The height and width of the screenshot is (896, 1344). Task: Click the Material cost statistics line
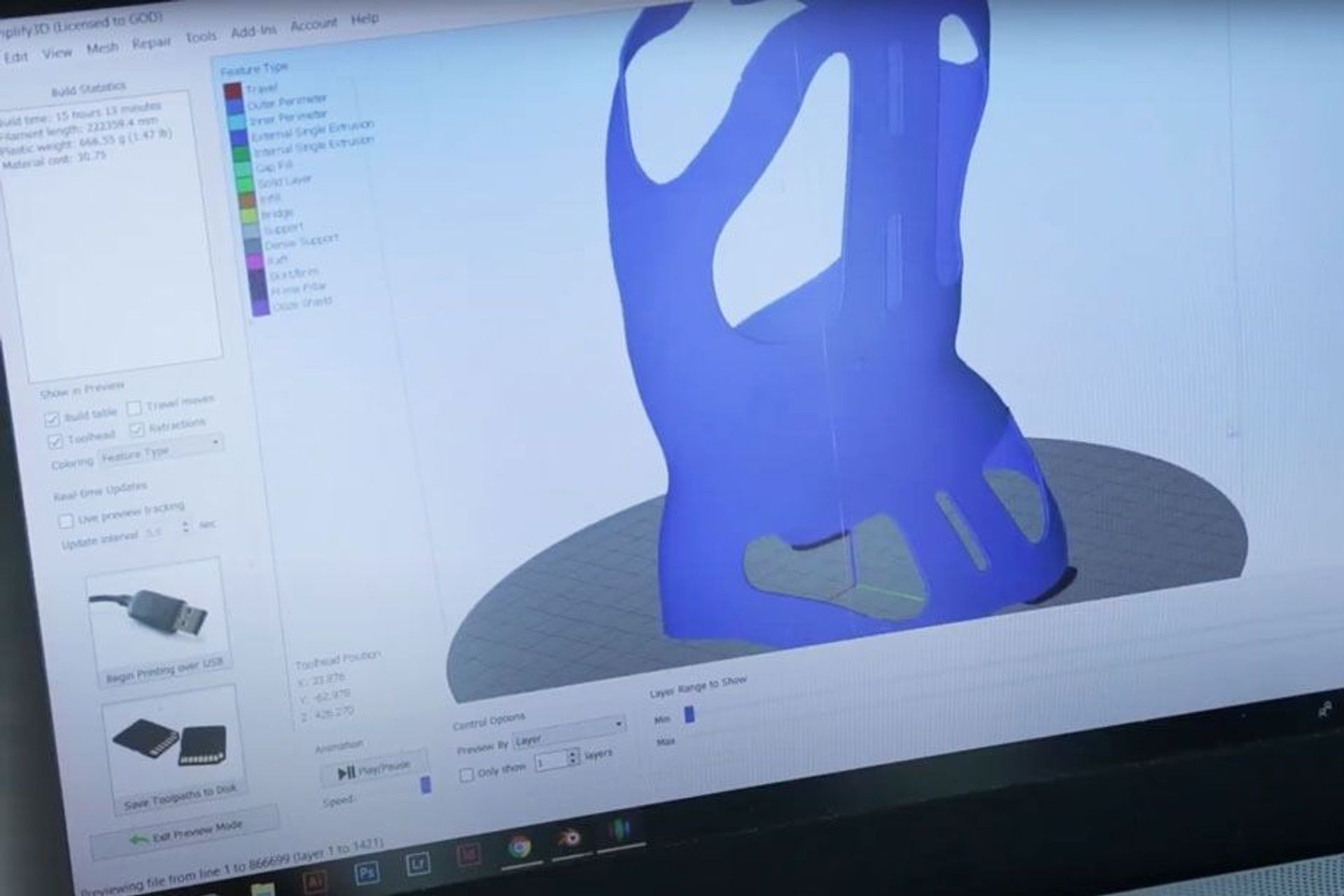click(53, 160)
